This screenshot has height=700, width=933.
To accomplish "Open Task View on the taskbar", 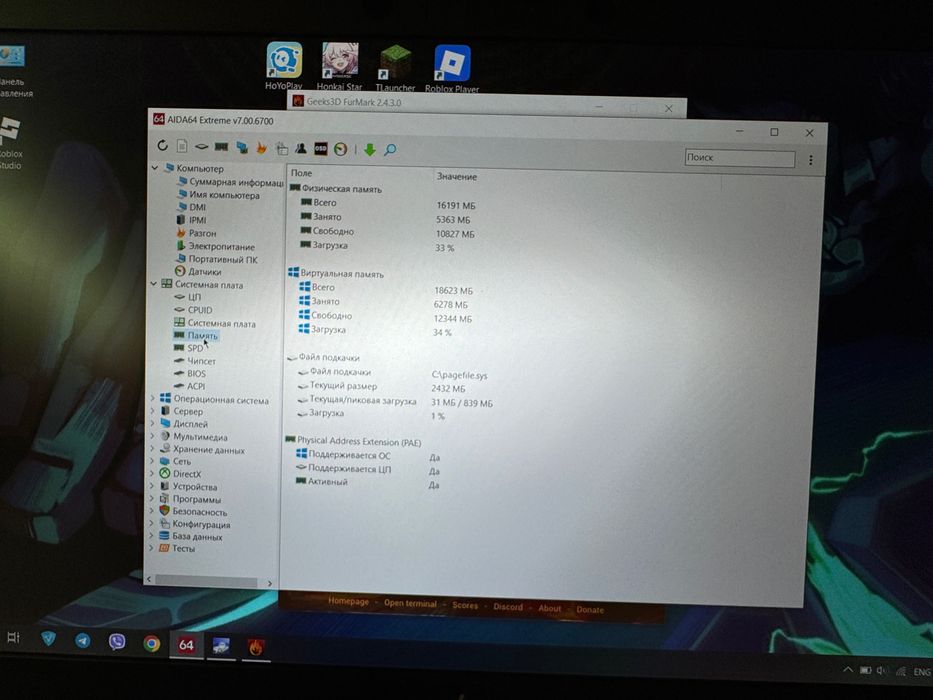I will click(x=13, y=638).
